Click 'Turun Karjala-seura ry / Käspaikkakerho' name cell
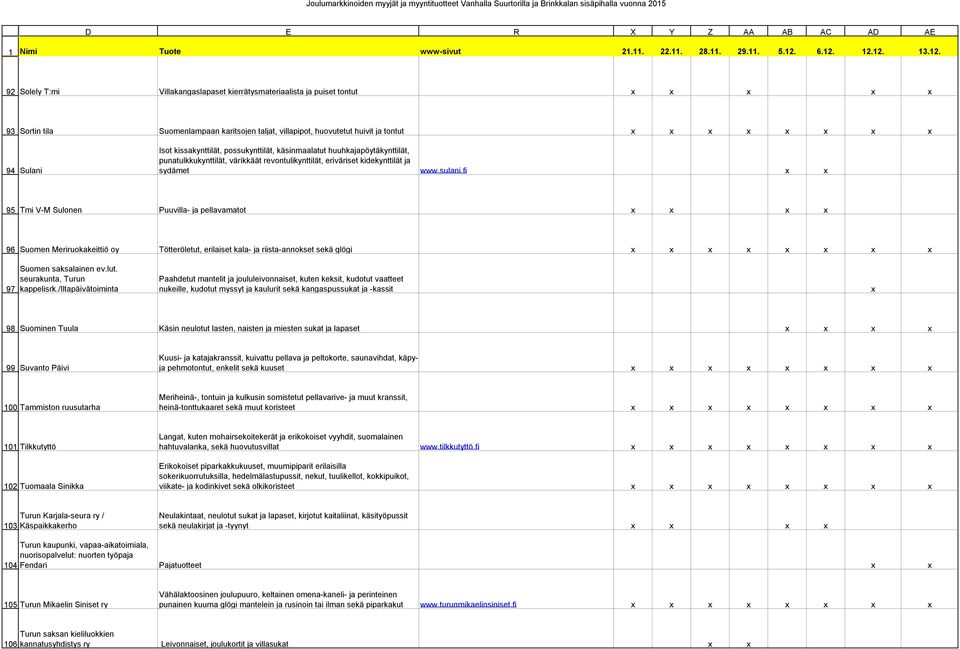Viewport: 960px width, 649px height. point(88,511)
